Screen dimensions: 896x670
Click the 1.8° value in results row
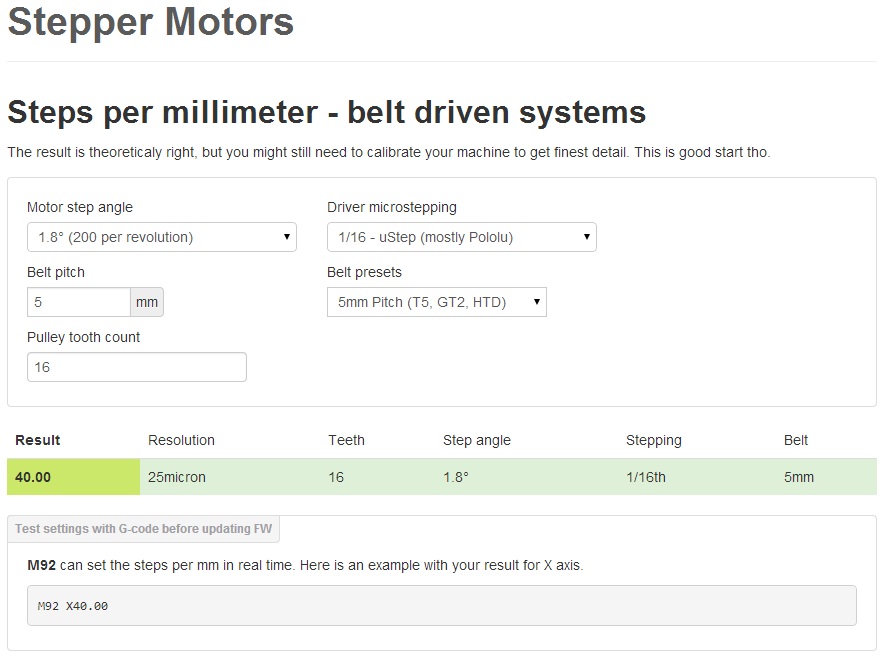click(x=456, y=477)
